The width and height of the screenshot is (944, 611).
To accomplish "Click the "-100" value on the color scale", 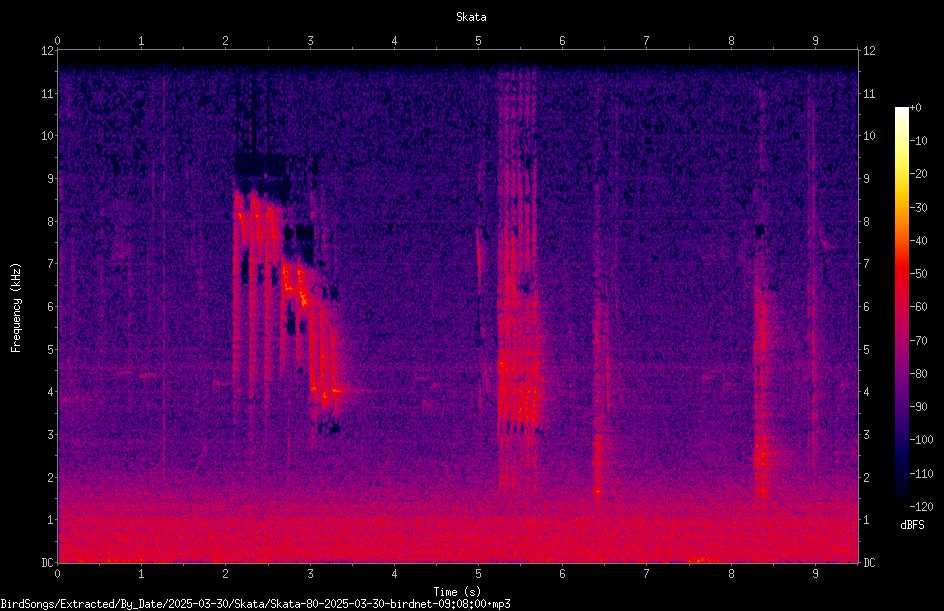I will [x=921, y=440].
